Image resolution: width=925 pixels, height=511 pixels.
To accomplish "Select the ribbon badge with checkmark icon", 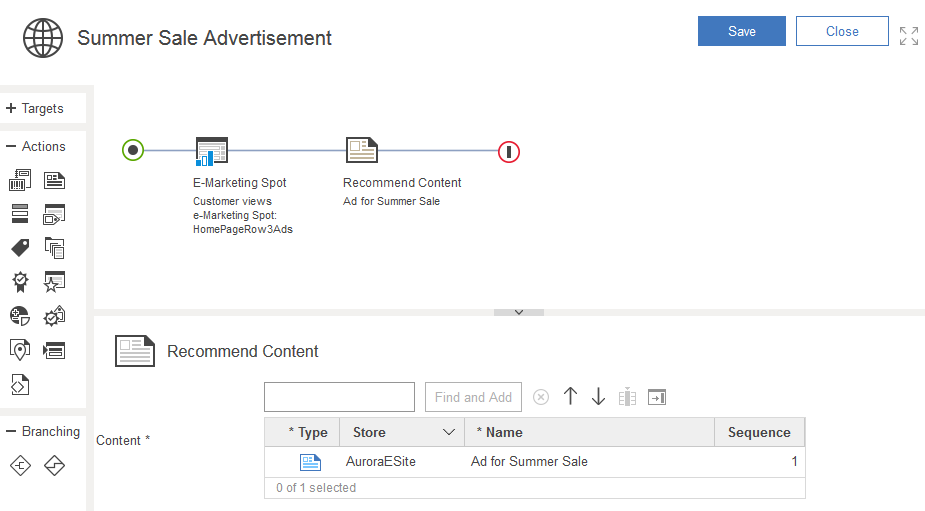I will (x=20, y=282).
